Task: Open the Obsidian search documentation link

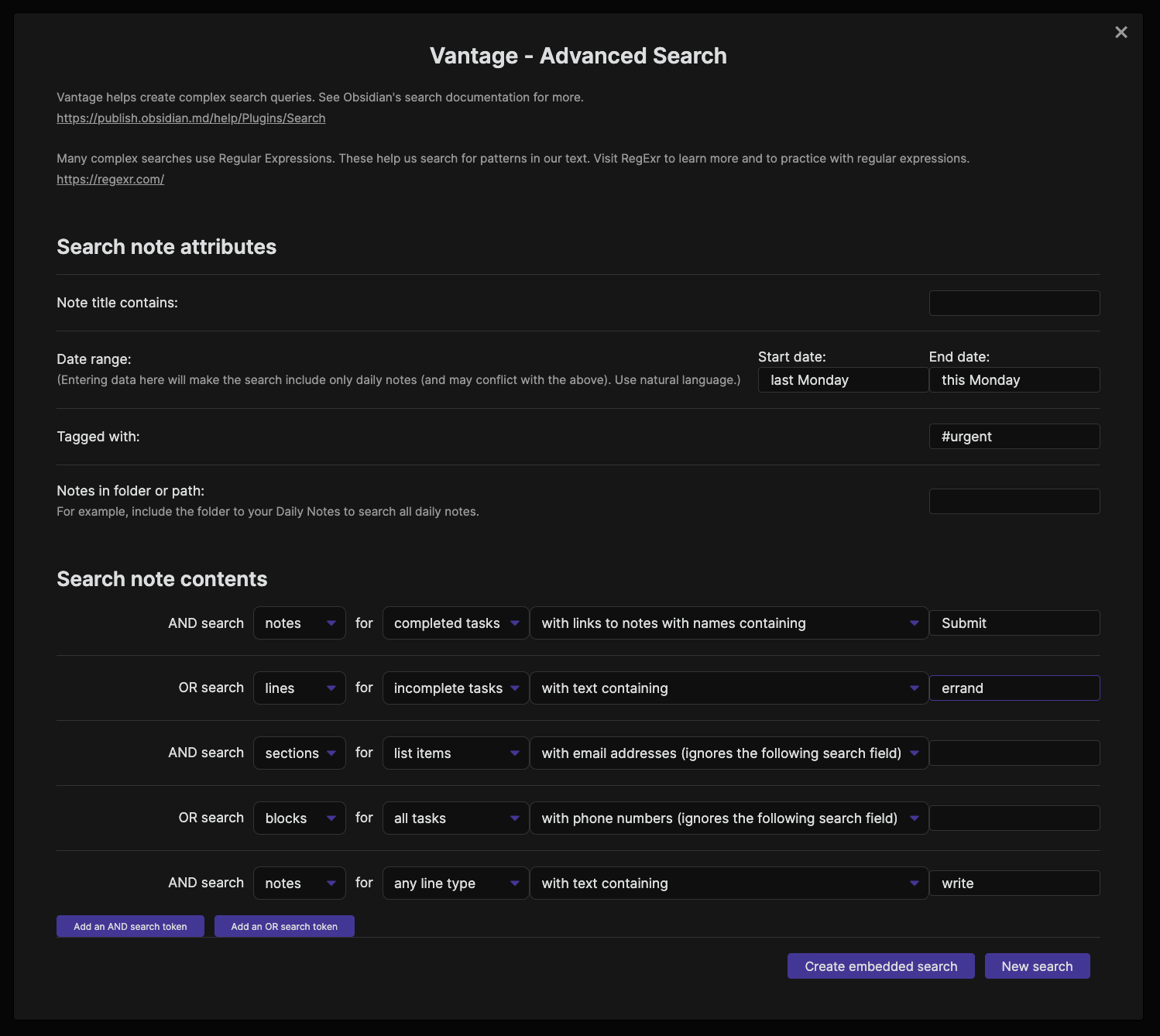Action: pos(190,118)
